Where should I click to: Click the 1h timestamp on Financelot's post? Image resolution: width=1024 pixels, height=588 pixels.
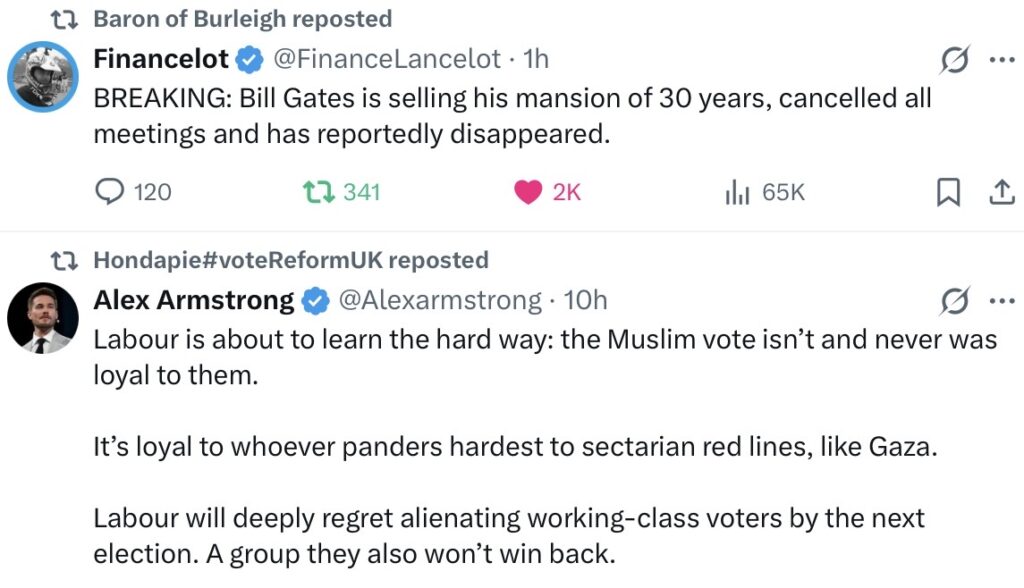pos(535,59)
